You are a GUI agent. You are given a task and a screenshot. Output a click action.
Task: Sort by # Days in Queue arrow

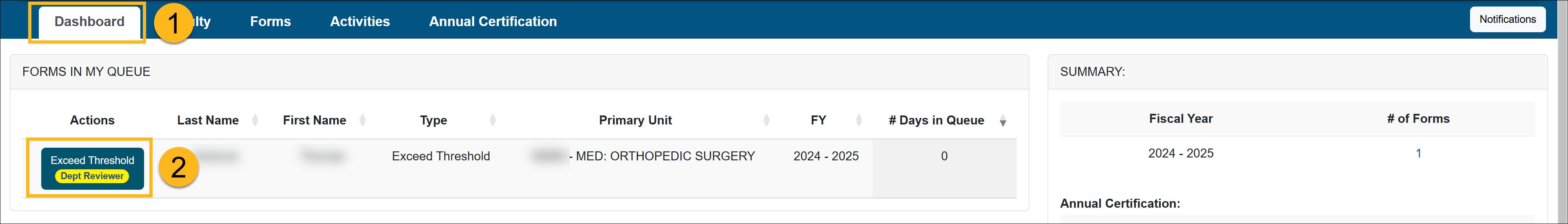(1002, 121)
